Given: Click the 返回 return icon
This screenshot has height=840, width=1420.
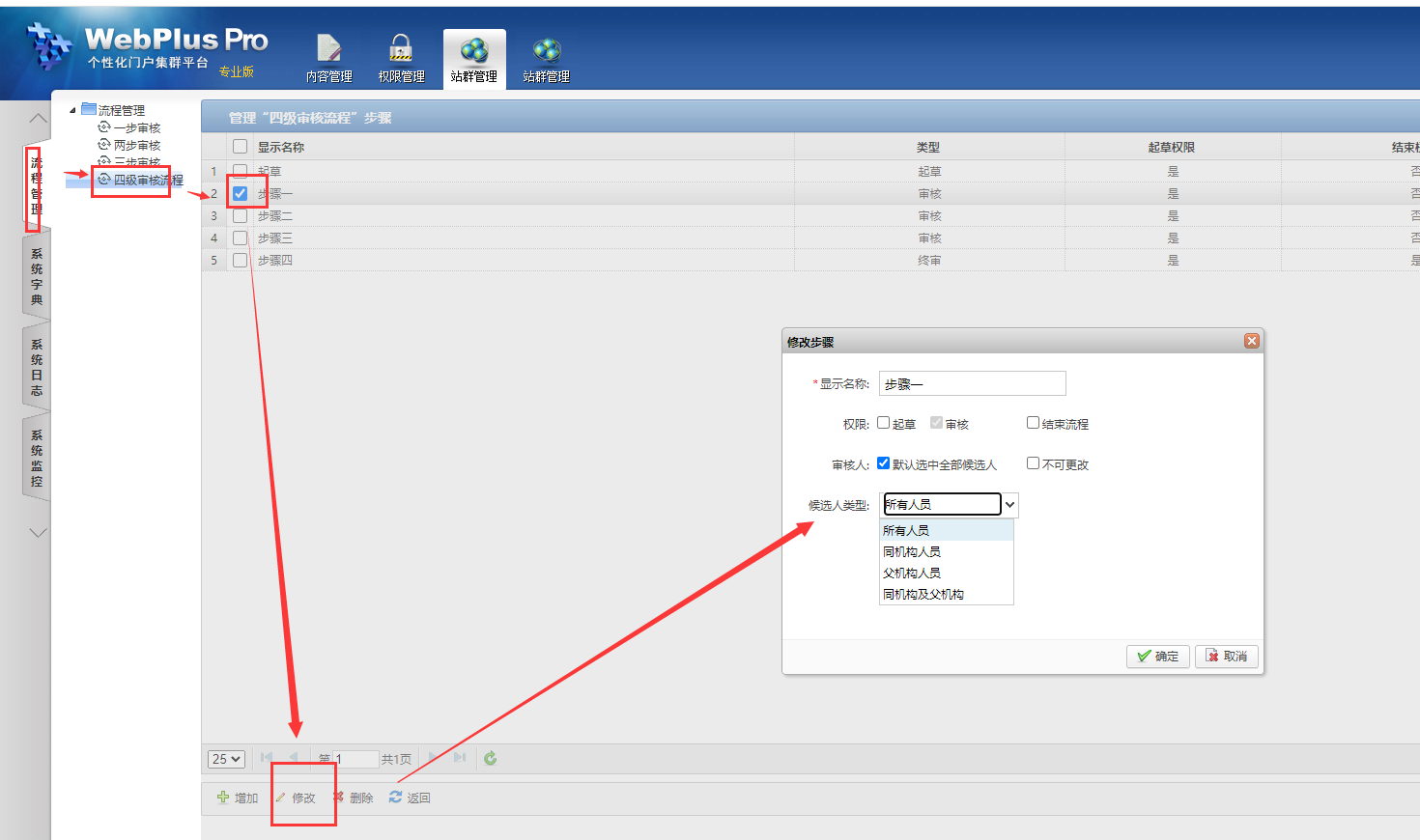Looking at the screenshot, I should point(396,798).
